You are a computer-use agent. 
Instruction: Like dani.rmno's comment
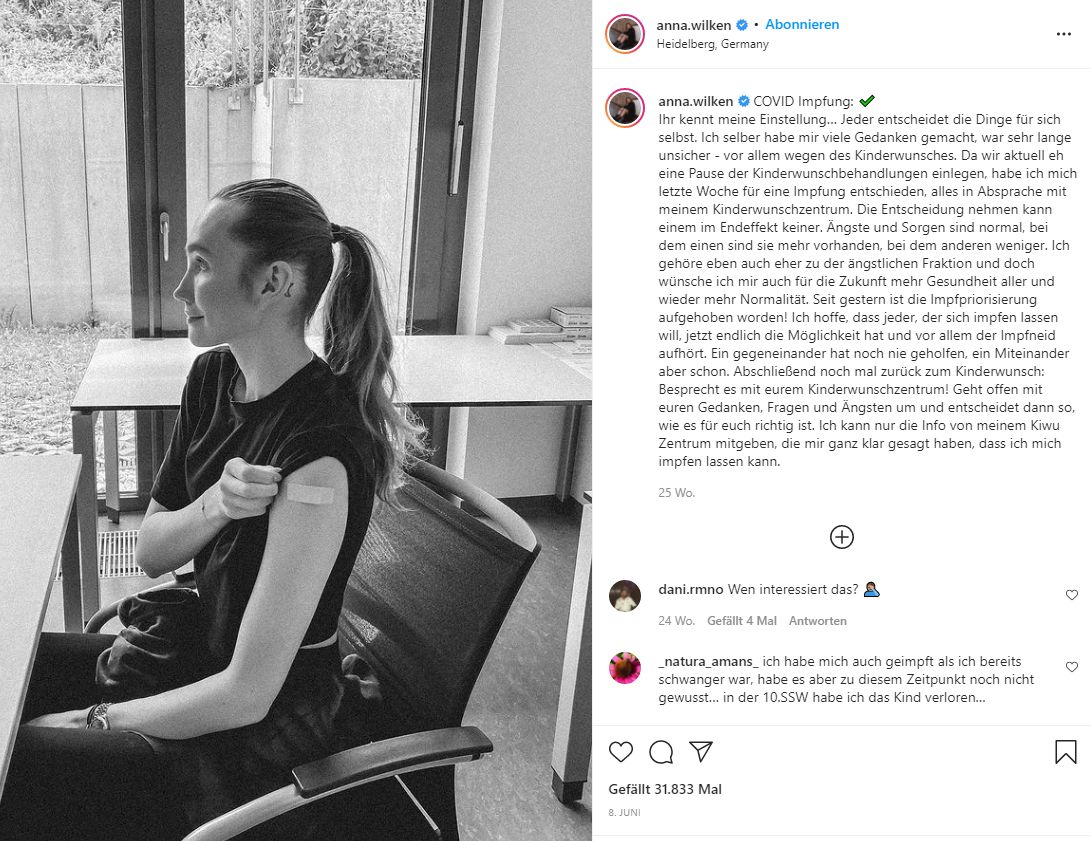[x=1072, y=595]
